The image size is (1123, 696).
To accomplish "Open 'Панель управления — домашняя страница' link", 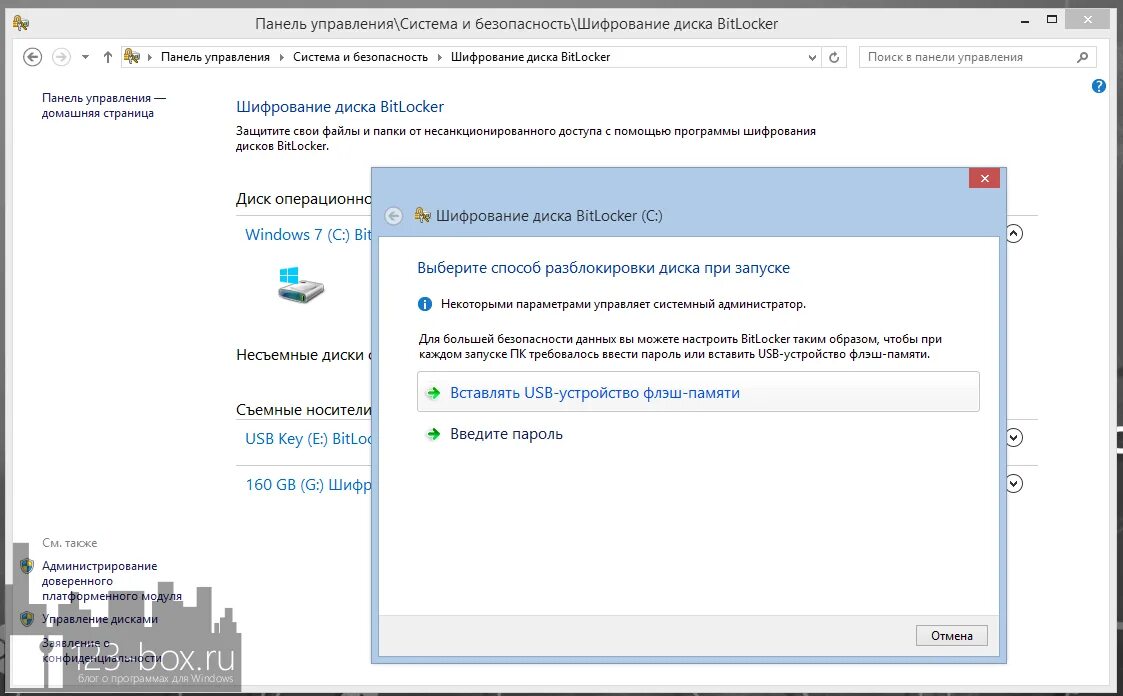I will (x=104, y=105).
